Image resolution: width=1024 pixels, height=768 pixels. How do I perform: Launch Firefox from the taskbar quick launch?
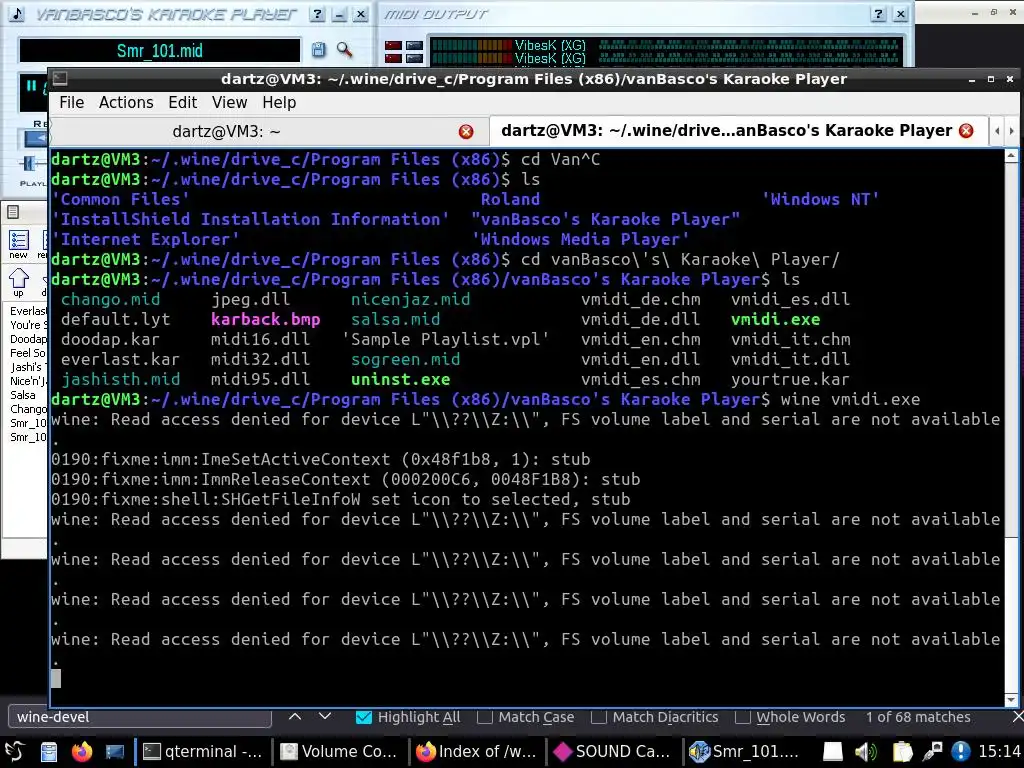click(82, 752)
